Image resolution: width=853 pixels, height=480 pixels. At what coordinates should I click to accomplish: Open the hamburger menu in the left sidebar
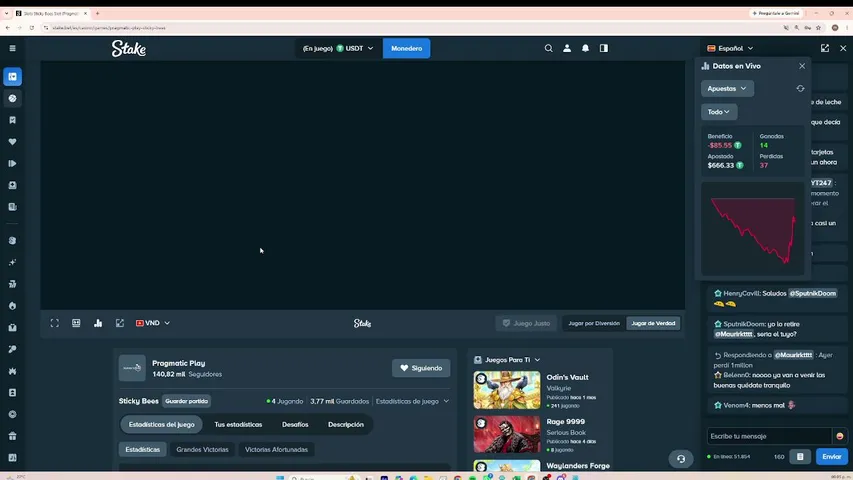[x=13, y=48]
